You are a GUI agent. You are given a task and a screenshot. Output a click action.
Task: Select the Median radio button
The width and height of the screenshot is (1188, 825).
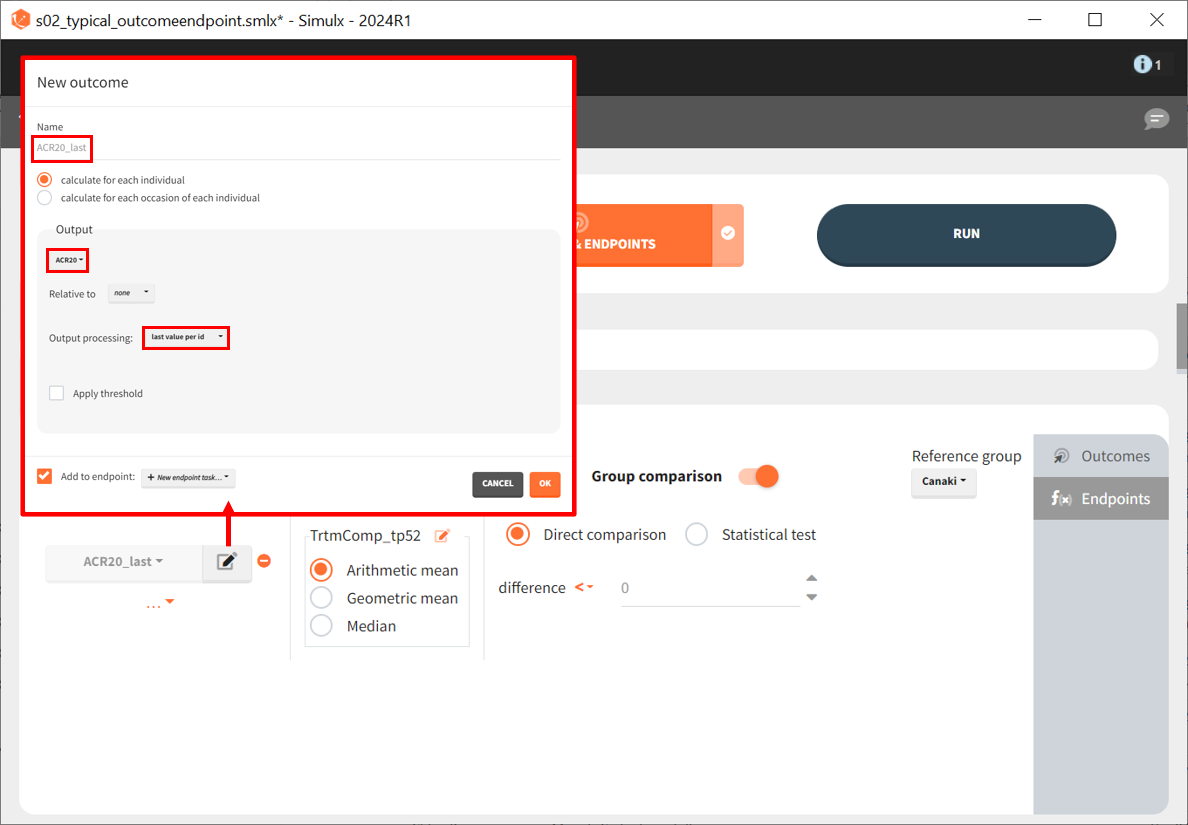(x=321, y=626)
